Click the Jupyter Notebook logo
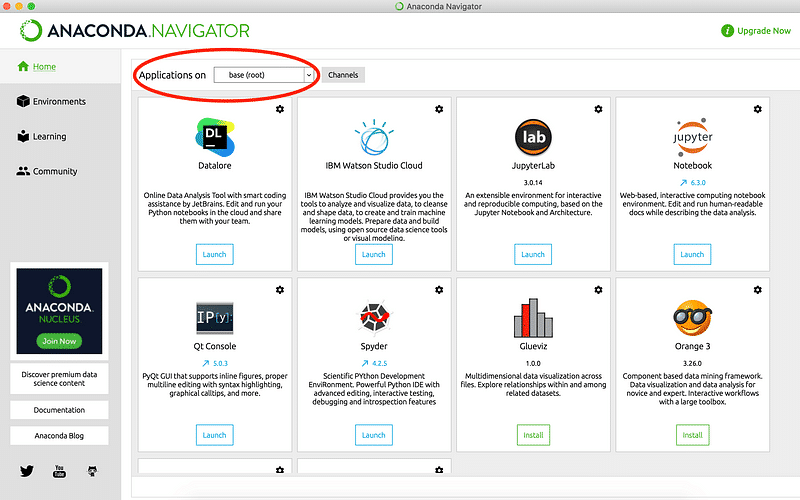This screenshot has height=500, width=800. [x=692, y=138]
